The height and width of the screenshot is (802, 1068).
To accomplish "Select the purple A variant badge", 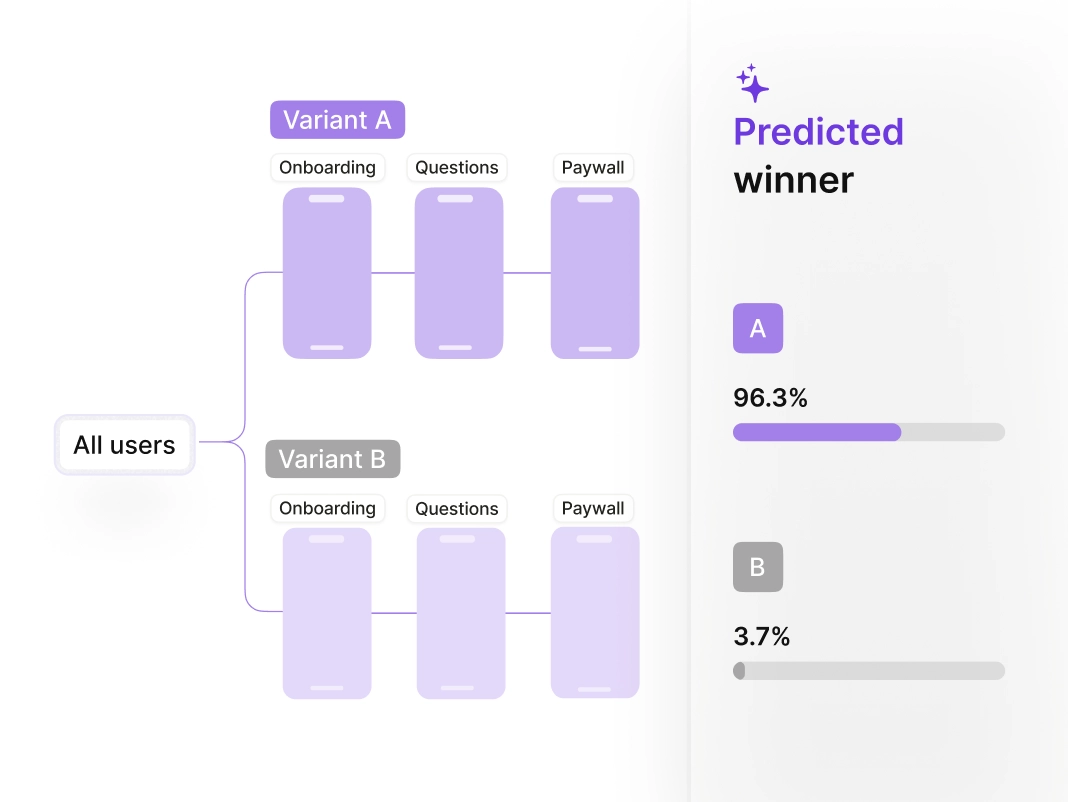I will point(757,328).
